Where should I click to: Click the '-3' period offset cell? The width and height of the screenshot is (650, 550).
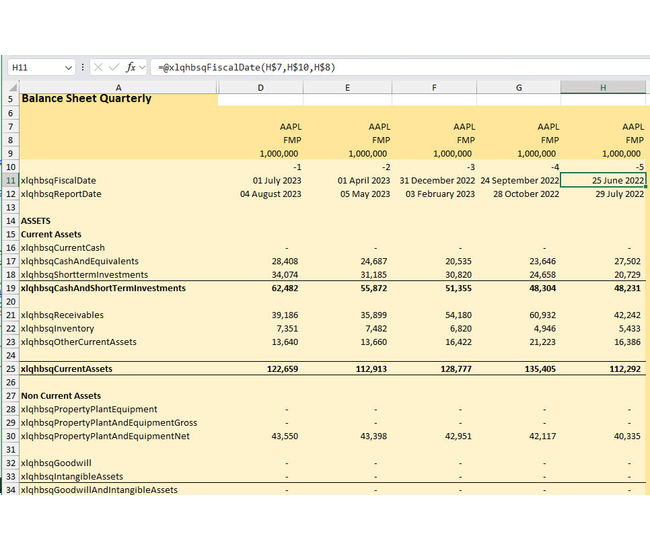(434, 167)
